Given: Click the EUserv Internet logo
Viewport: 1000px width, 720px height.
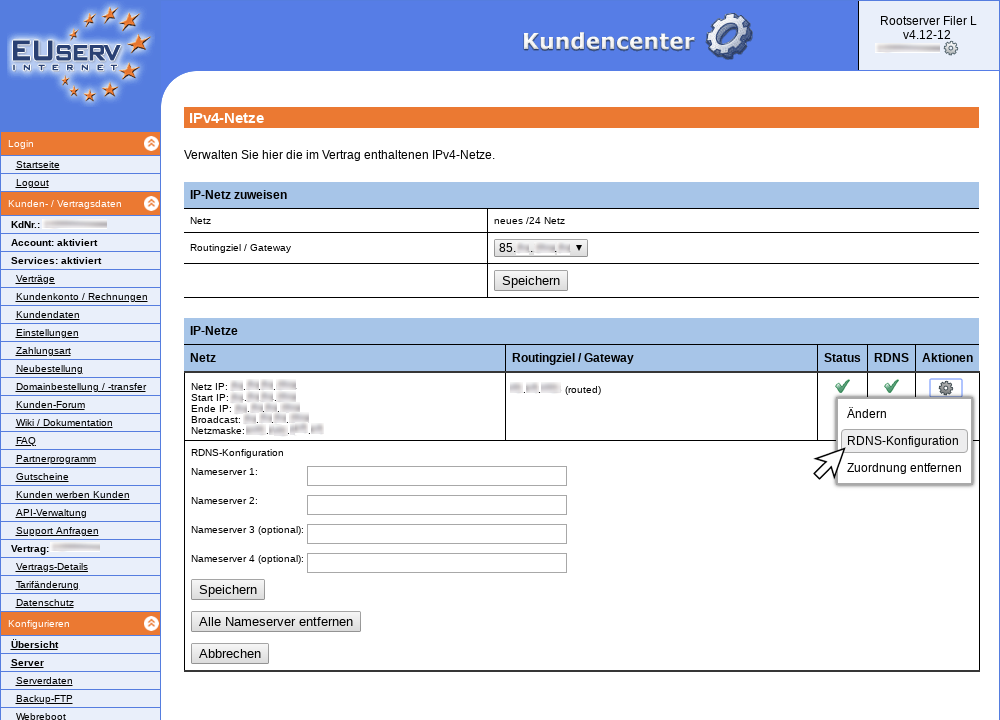Looking at the screenshot, I should click(80, 56).
